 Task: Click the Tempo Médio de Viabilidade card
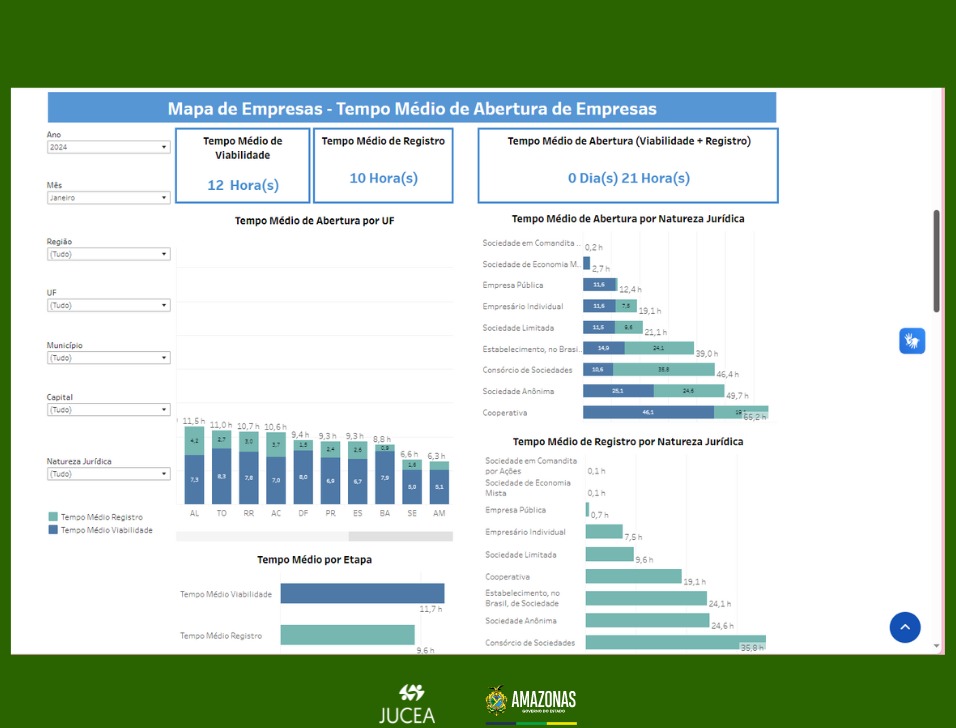(242, 165)
